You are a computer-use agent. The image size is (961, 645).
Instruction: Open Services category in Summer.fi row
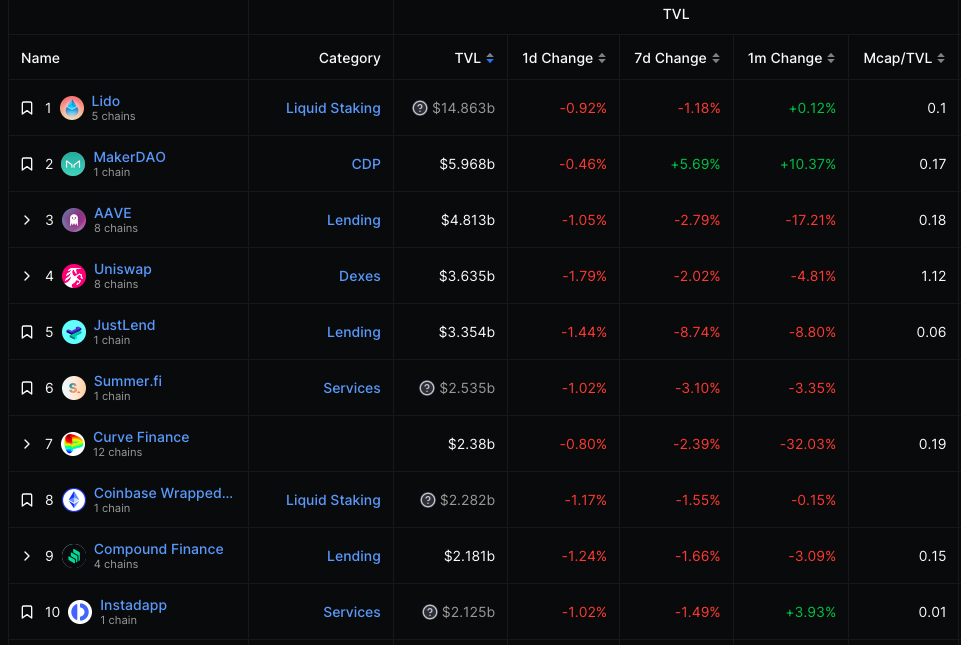[352, 388]
